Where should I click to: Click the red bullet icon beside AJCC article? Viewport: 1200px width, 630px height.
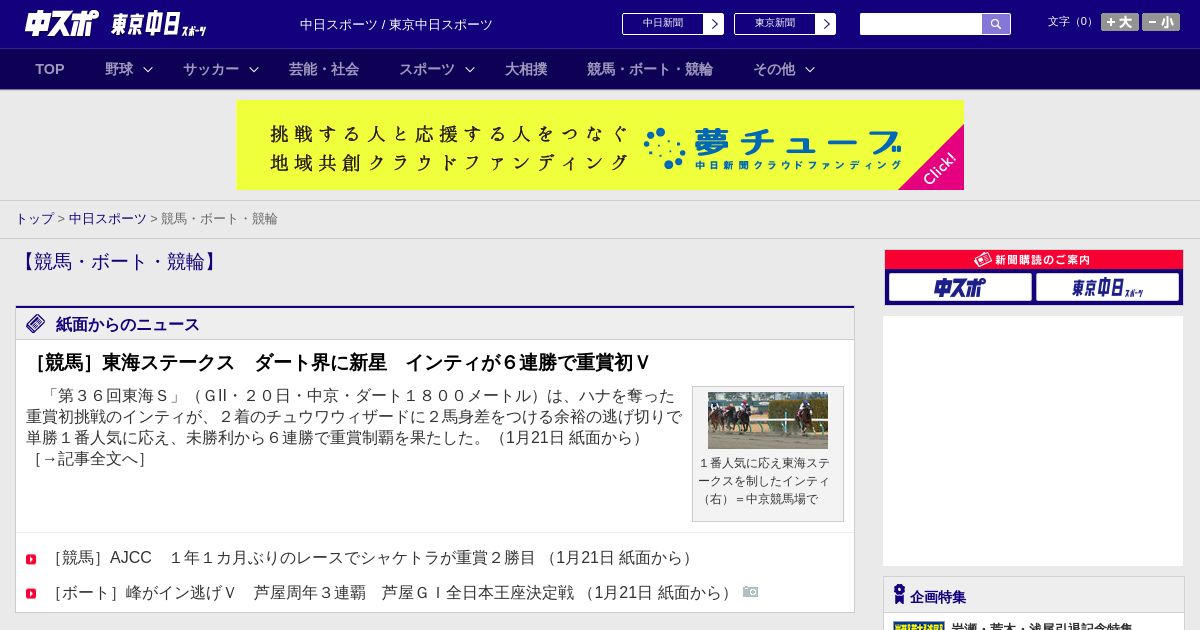[x=31, y=559]
